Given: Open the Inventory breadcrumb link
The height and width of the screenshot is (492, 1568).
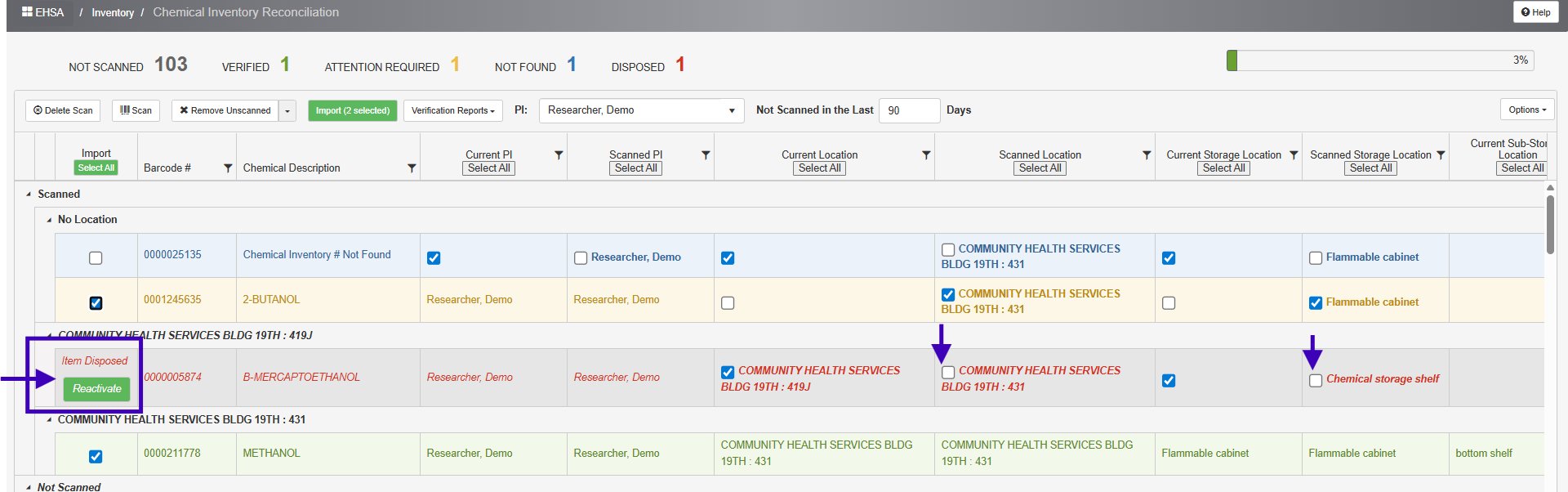Looking at the screenshot, I should [113, 12].
